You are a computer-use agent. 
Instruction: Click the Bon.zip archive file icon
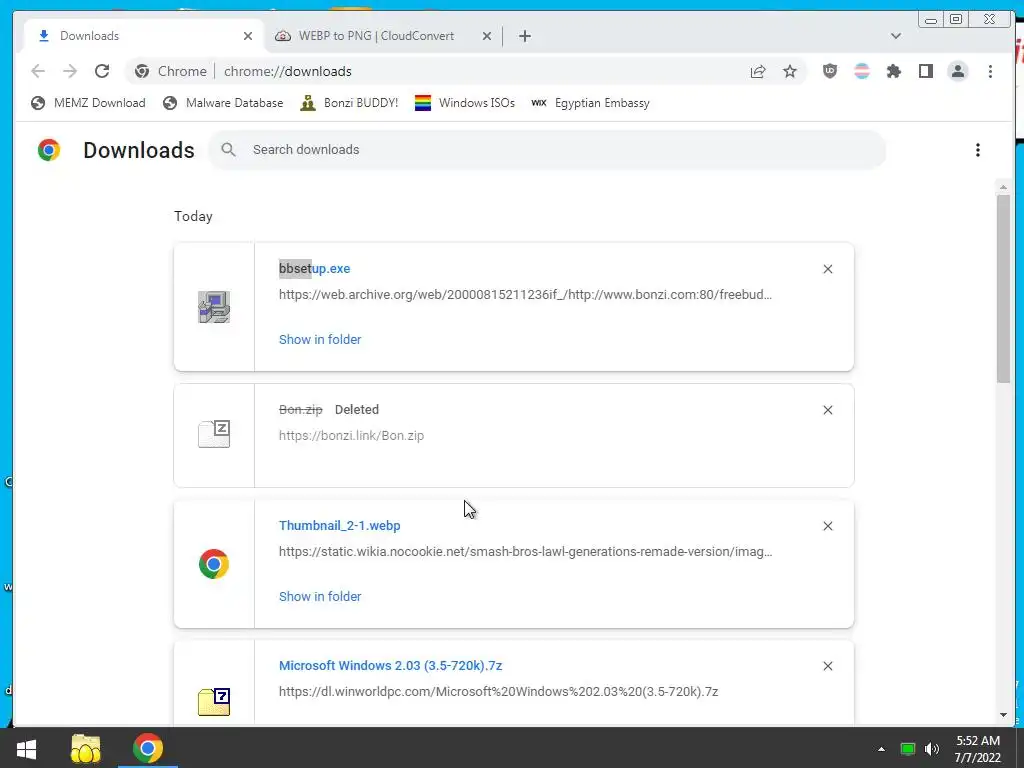[214, 434]
